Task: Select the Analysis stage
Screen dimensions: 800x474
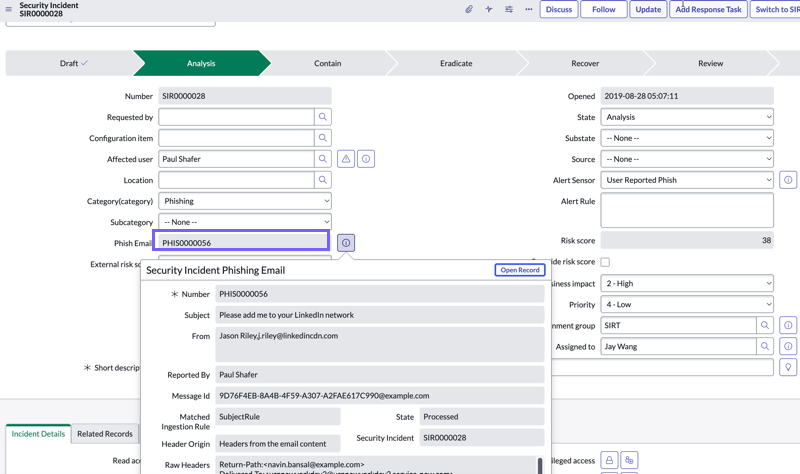Action: click(201, 63)
